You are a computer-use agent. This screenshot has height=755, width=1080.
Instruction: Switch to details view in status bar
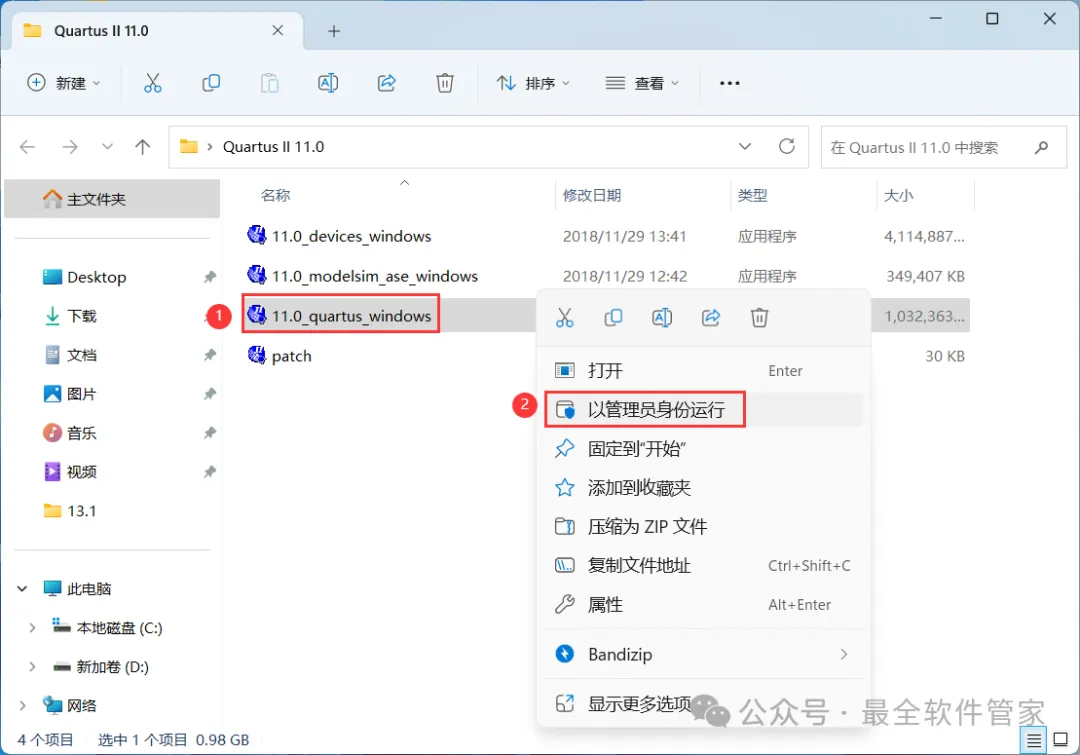click(1033, 741)
